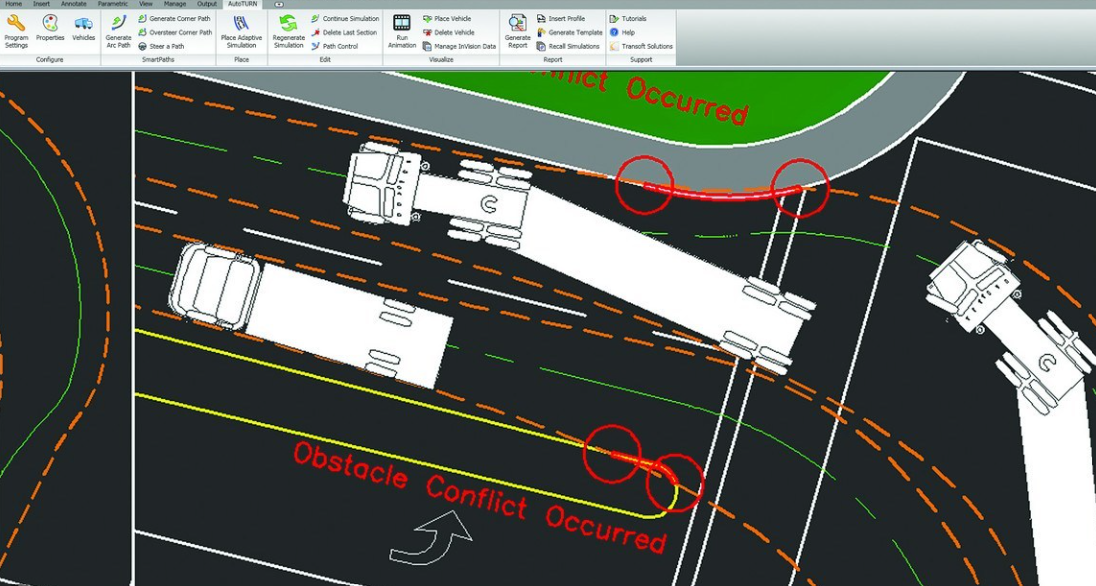Viewport: 1096px width, 586px height.
Task: Select Oversteer Corner Path
Action: pos(180,31)
